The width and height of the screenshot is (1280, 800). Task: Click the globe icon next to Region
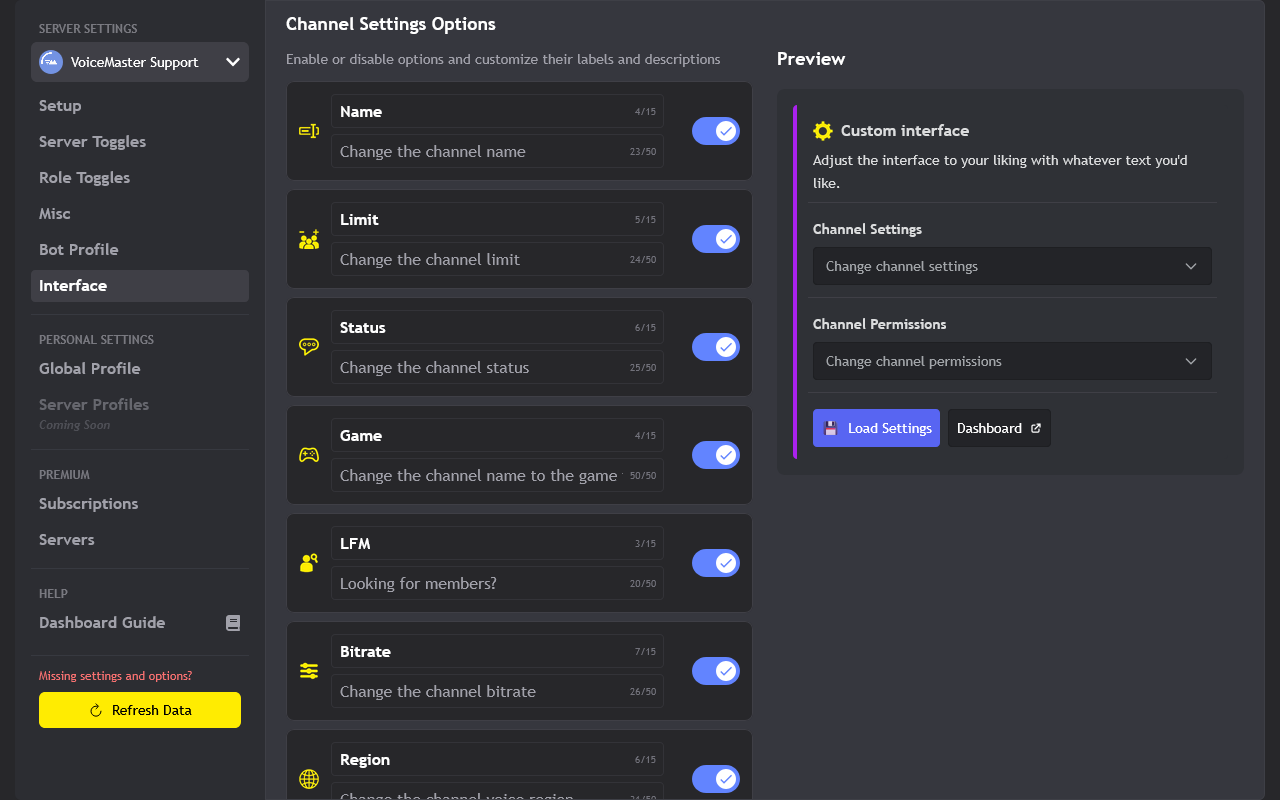click(x=309, y=779)
